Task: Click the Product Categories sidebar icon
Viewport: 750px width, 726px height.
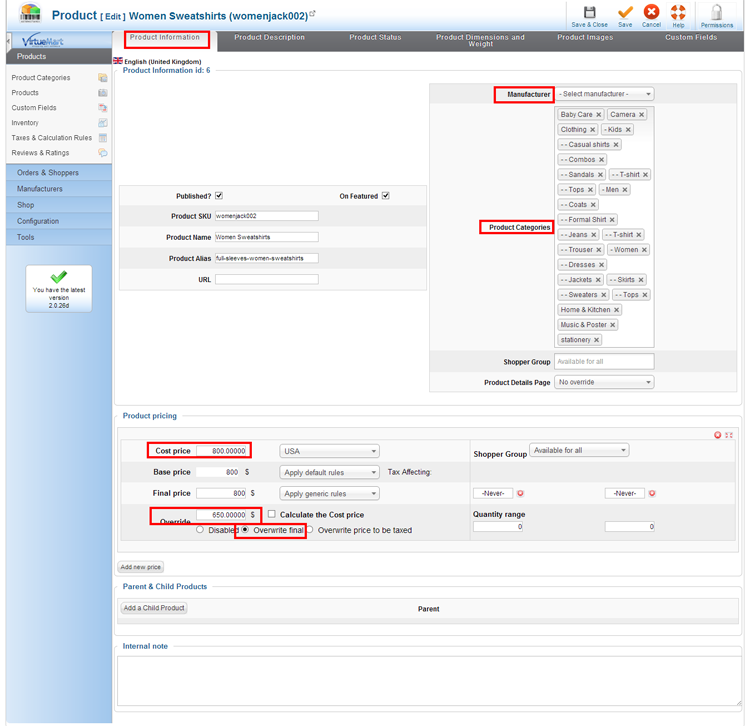Action: [102, 78]
